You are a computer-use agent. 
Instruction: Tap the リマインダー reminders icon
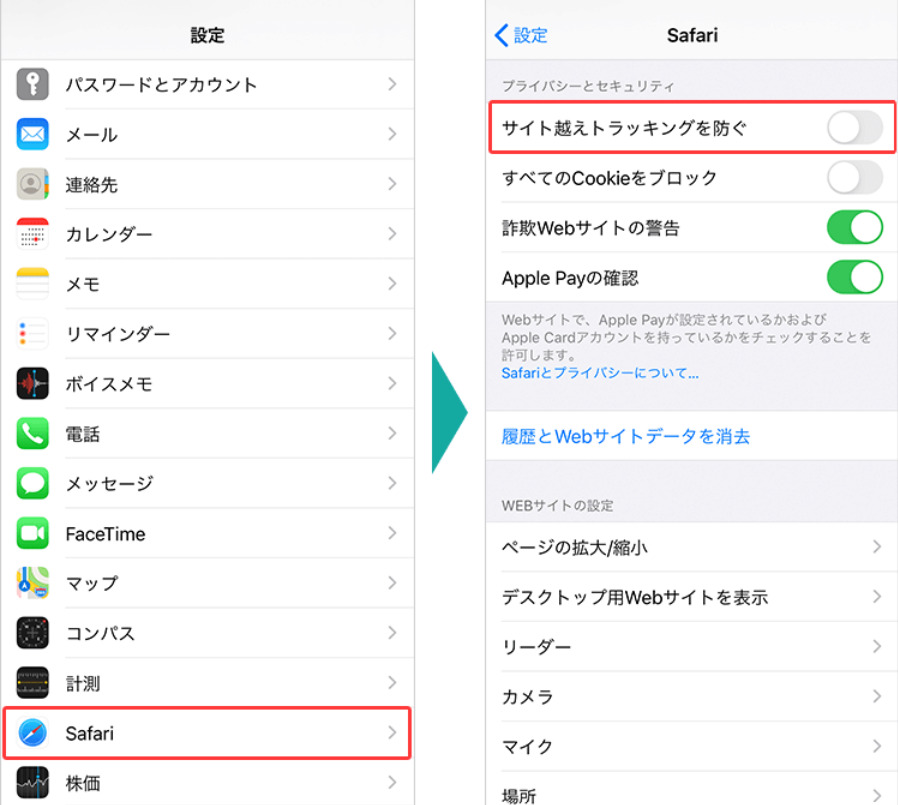(33, 333)
